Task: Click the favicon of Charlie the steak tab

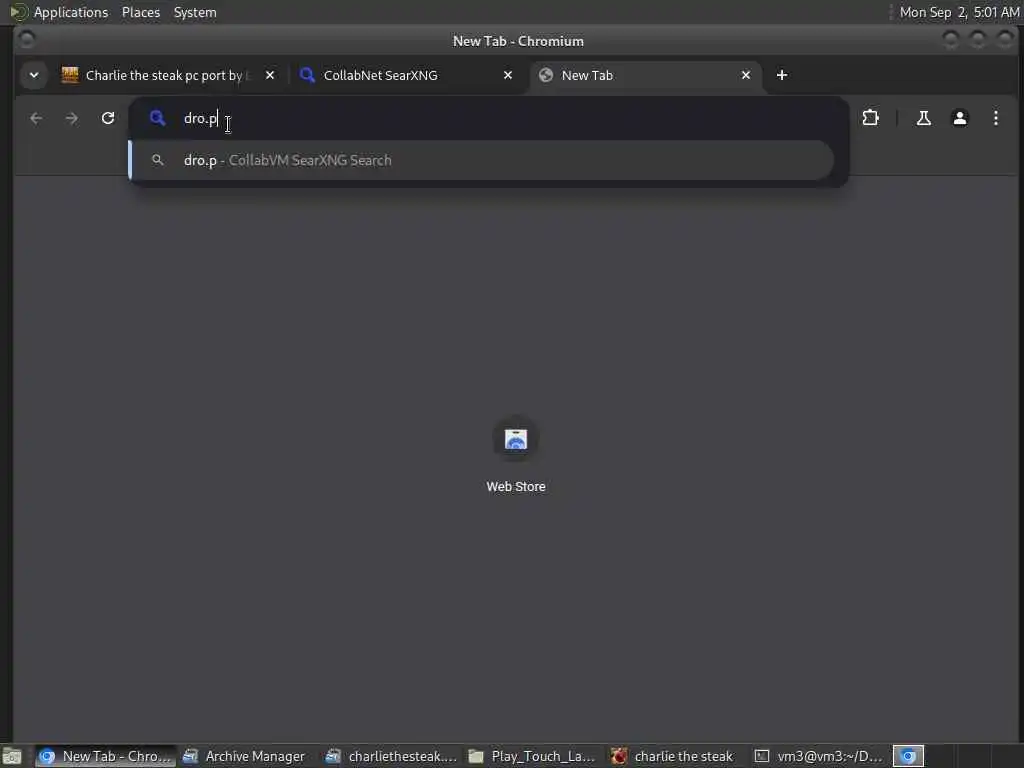Action: click(x=70, y=75)
